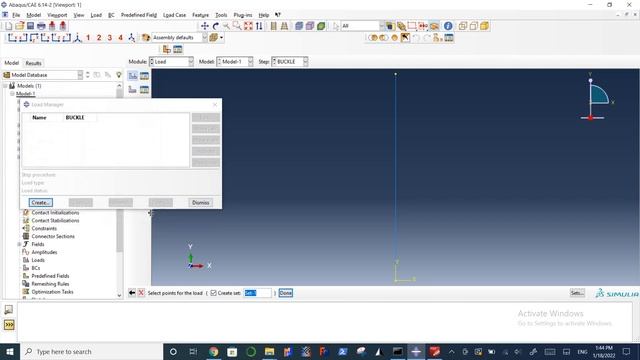Viewport: 640px width, 360px height.
Task: Click the back arrow in prompt area
Action: tap(132, 293)
